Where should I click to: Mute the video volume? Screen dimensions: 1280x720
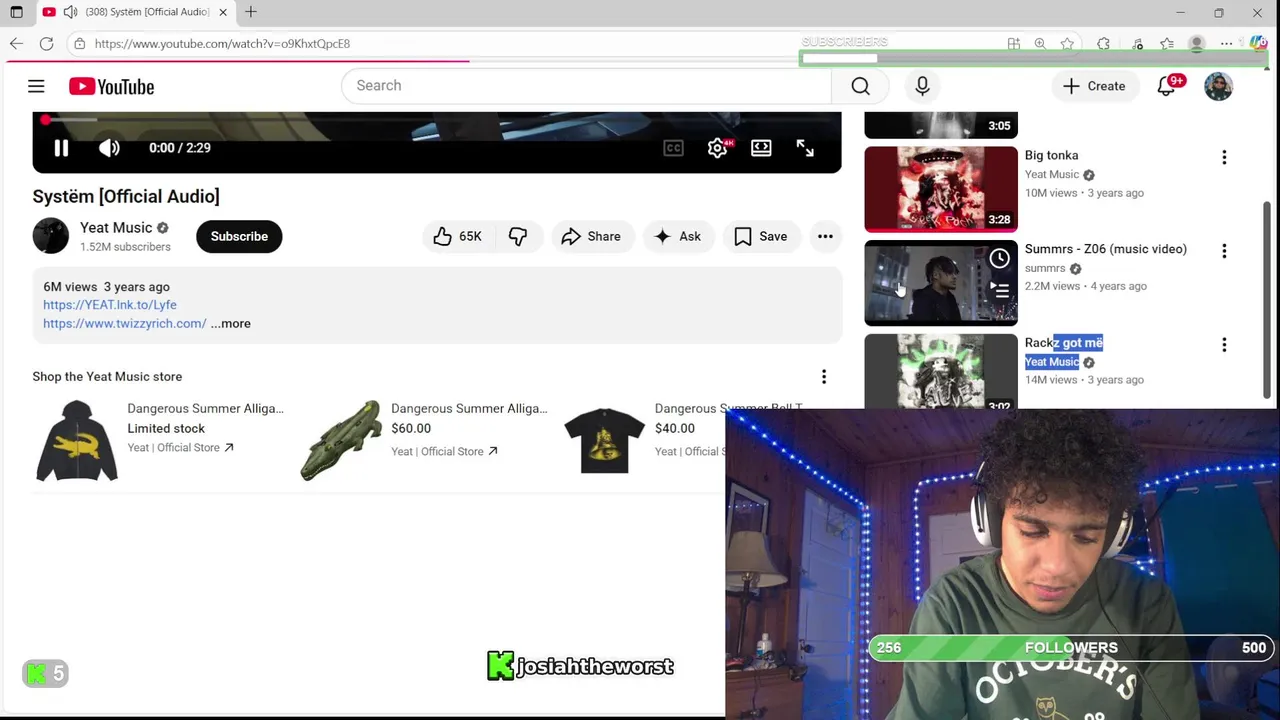tap(109, 148)
